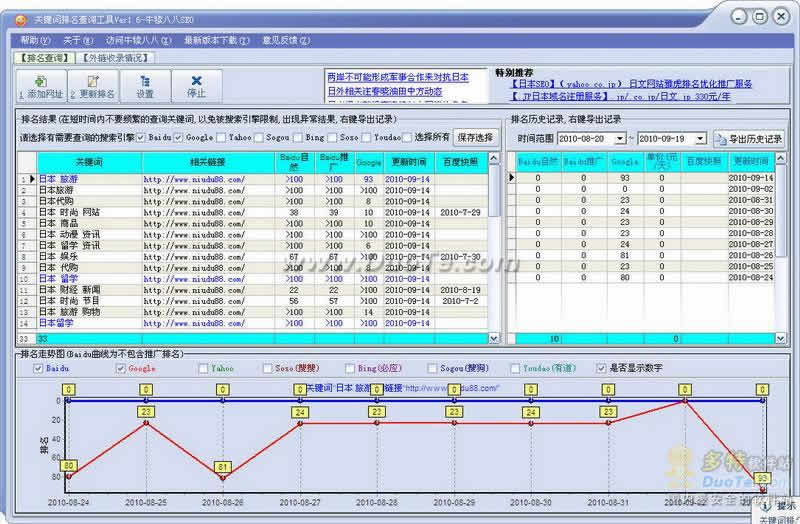Image resolution: width=800 pixels, height=524 pixels.
Task: Toggle Google curve checkbox in trend chart
Action: [x=121, y=368]
